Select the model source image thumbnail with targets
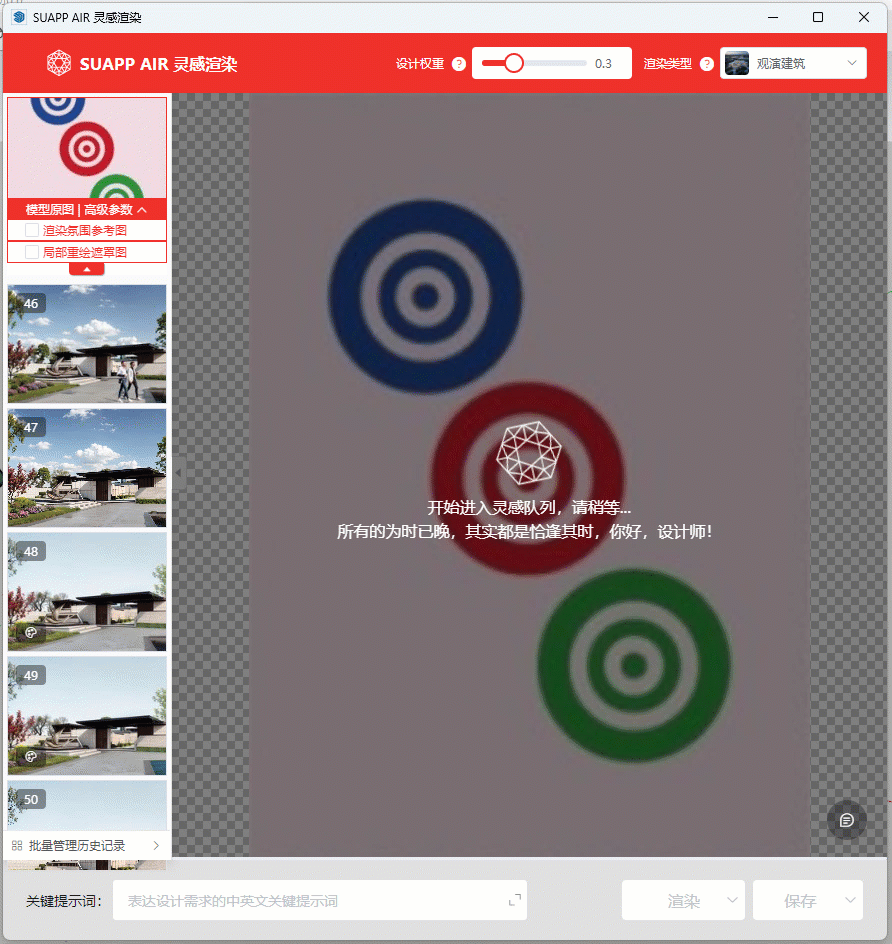 pos(87,148)
